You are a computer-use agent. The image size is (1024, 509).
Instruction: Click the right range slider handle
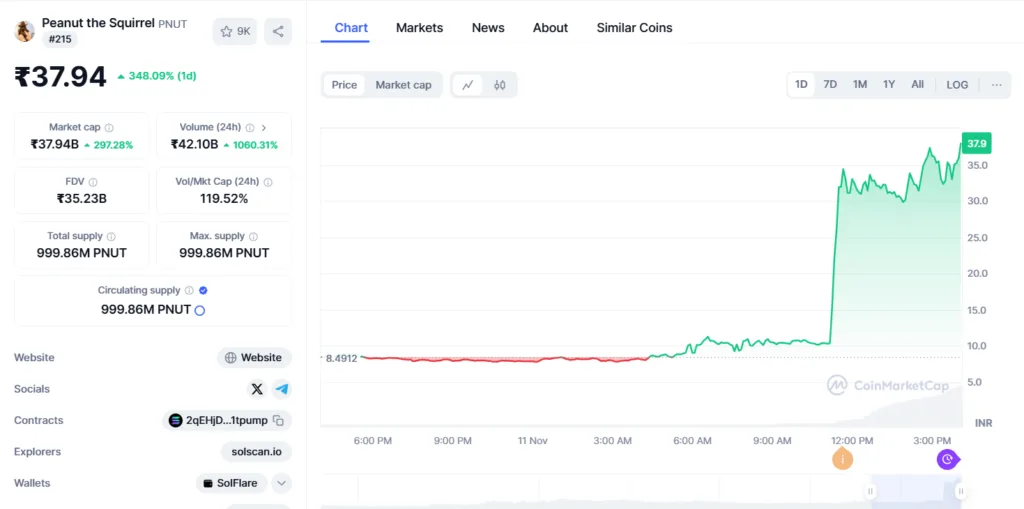(960, 491)
